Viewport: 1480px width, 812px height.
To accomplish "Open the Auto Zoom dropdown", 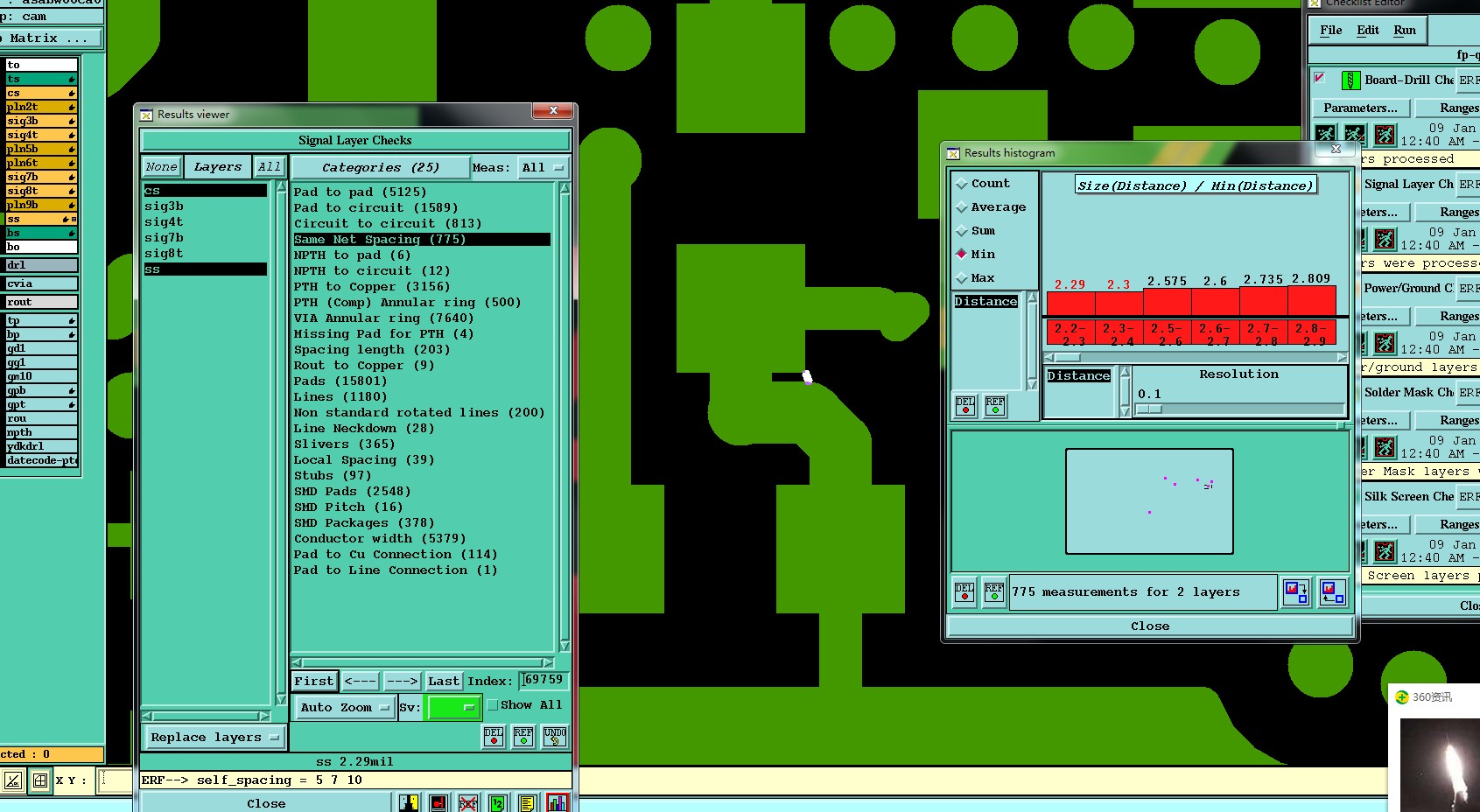I will click(344, 708).
